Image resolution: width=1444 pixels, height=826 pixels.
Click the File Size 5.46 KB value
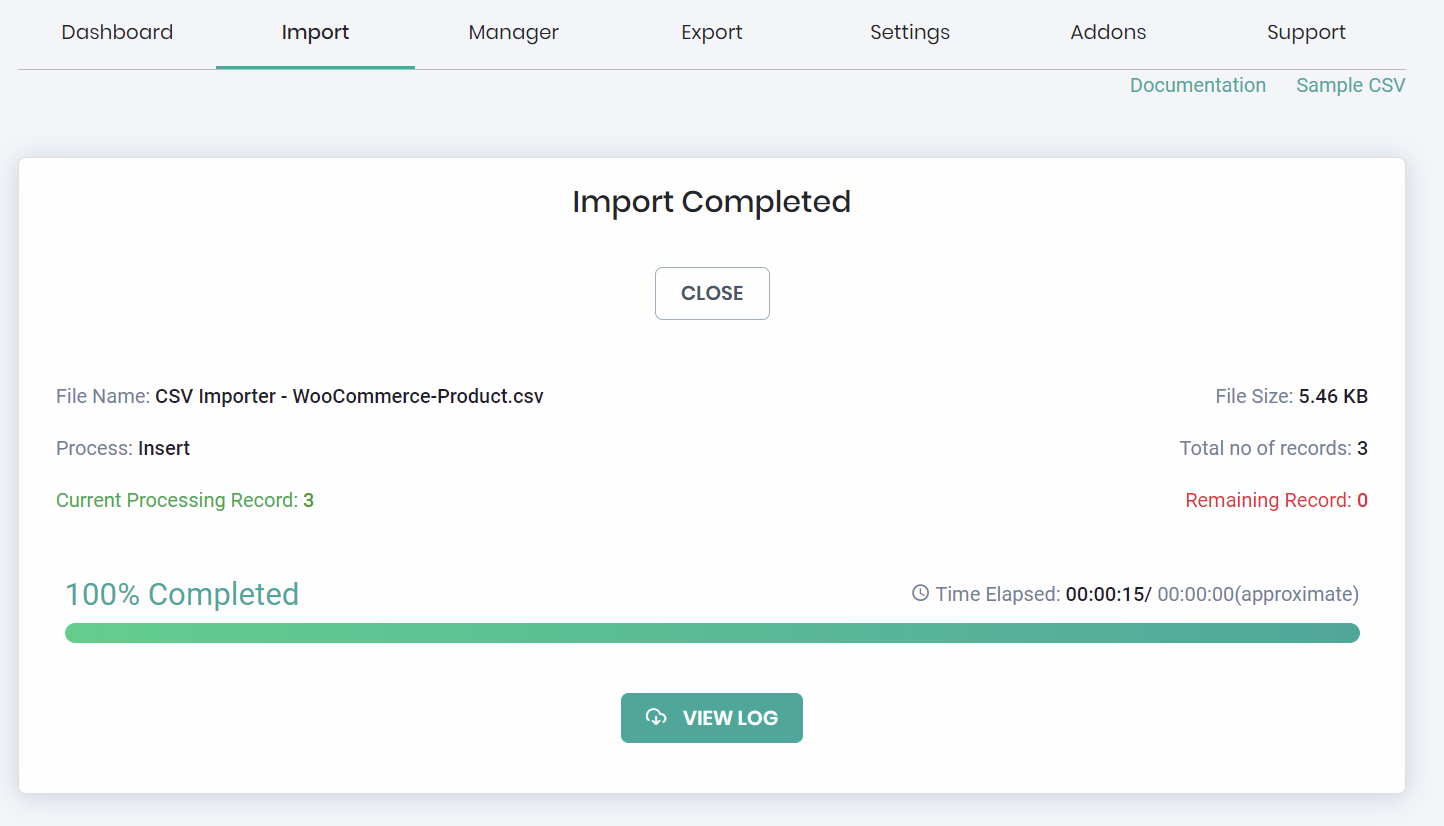coord(1332,396)
